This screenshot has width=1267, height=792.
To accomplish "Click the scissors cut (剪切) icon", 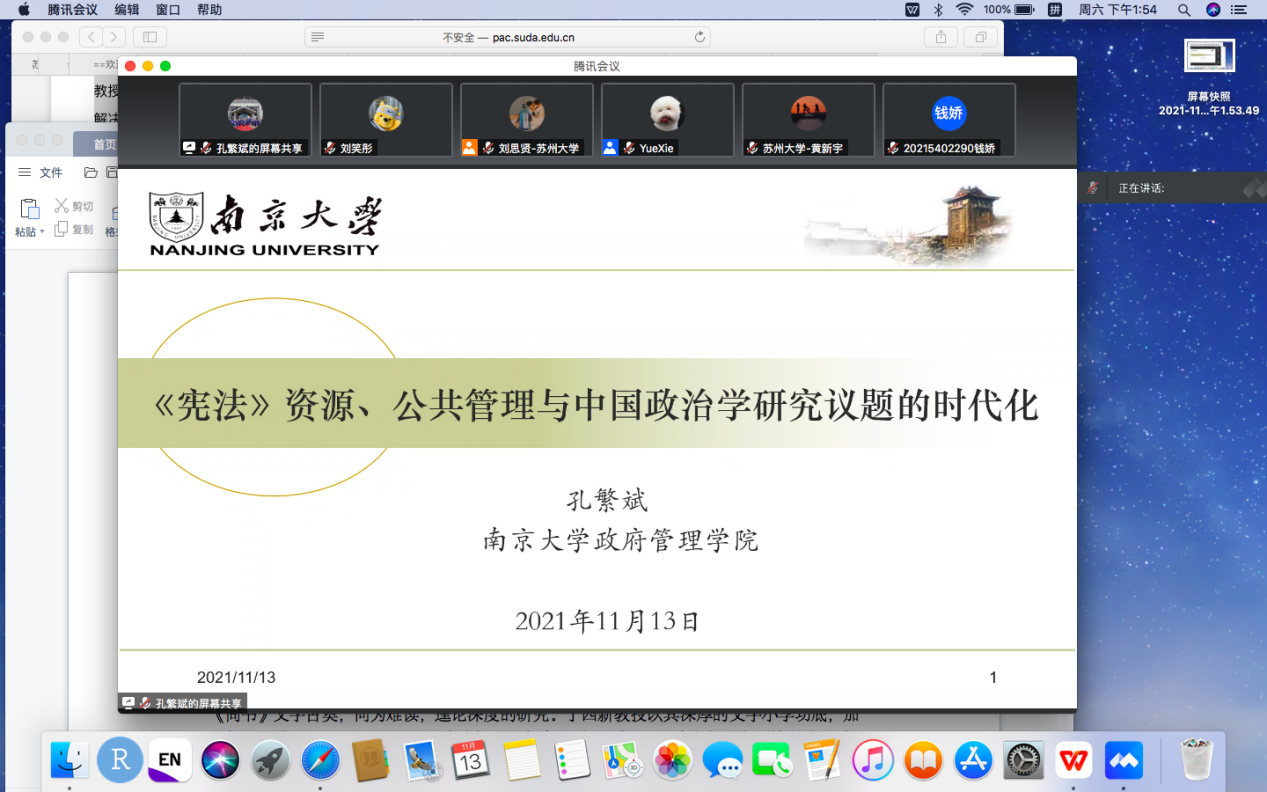I will (62, 206).
